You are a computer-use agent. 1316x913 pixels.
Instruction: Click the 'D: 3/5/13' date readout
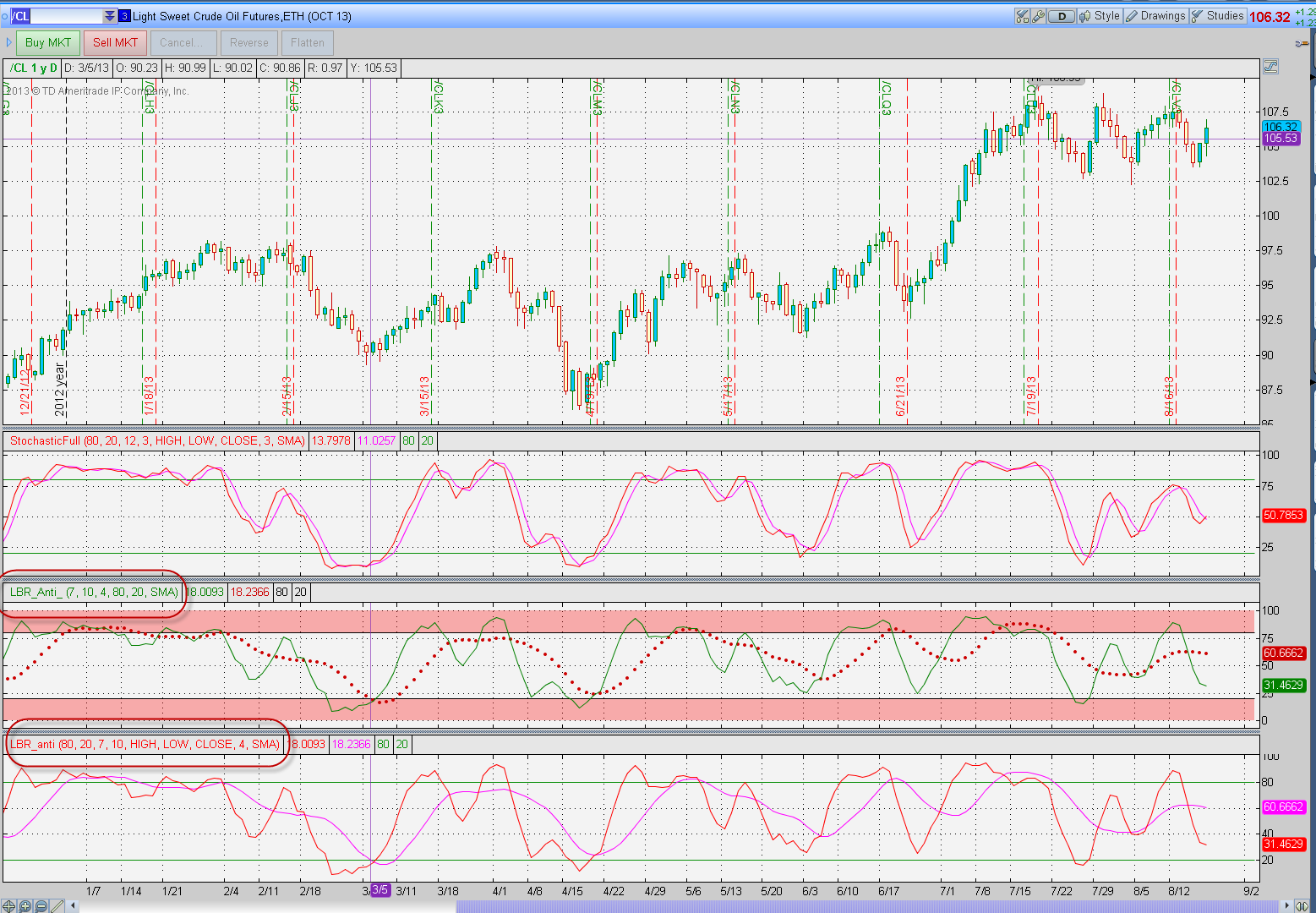point(87,68)
